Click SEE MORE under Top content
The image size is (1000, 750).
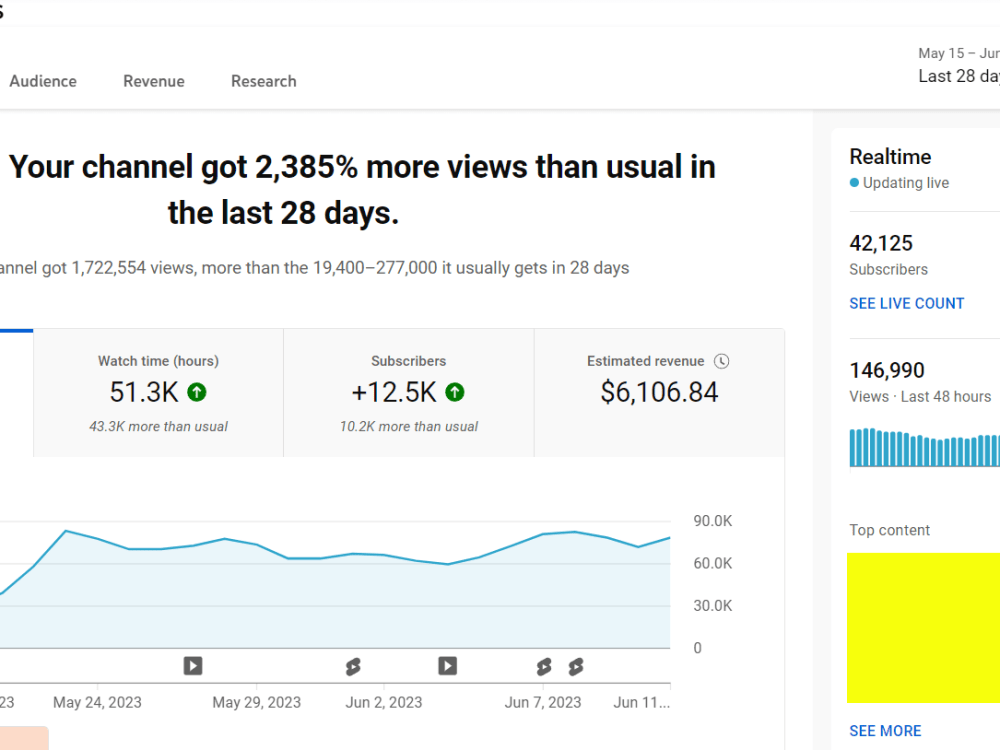[x=885, y=731]
